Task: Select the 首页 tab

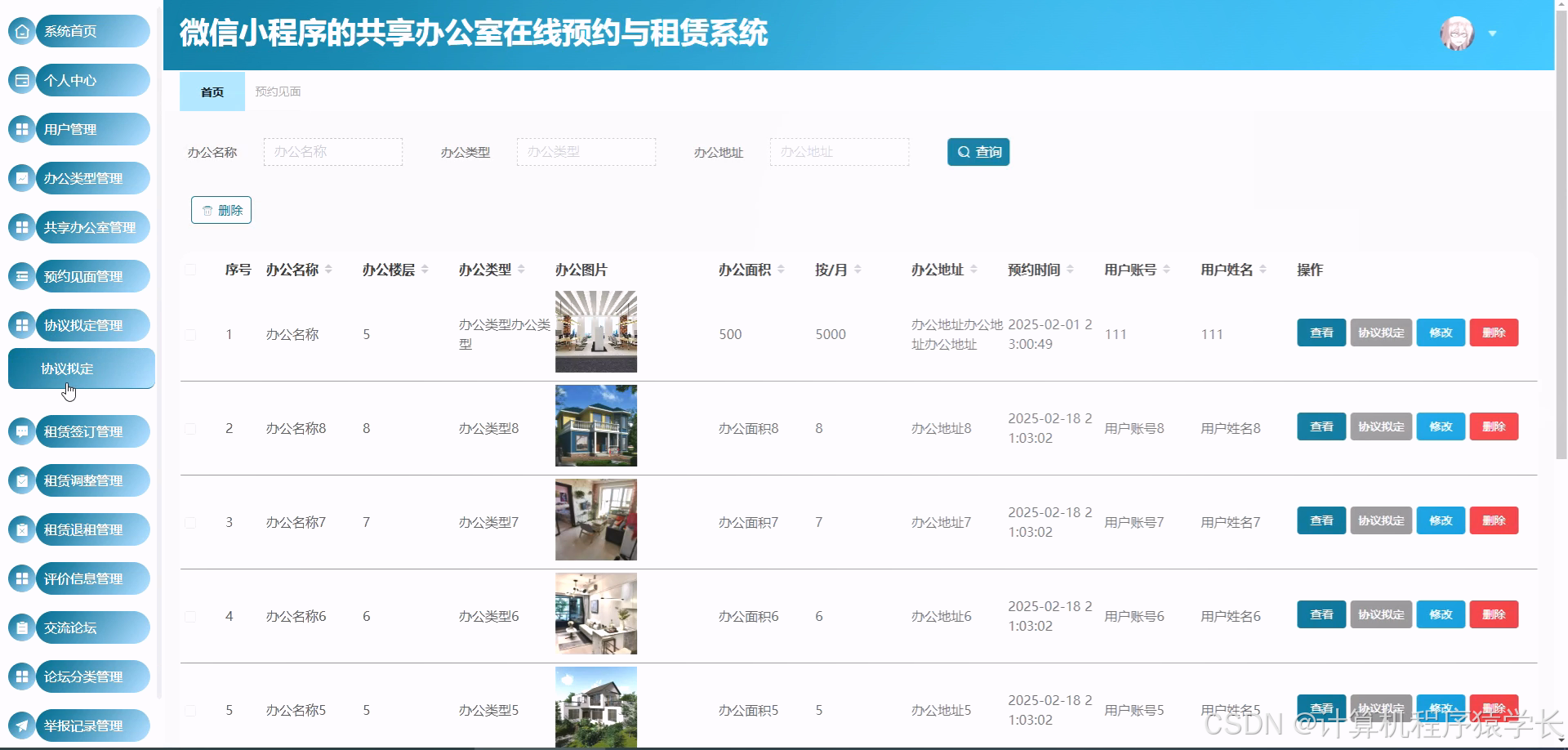Action: (x=211, y=92)
